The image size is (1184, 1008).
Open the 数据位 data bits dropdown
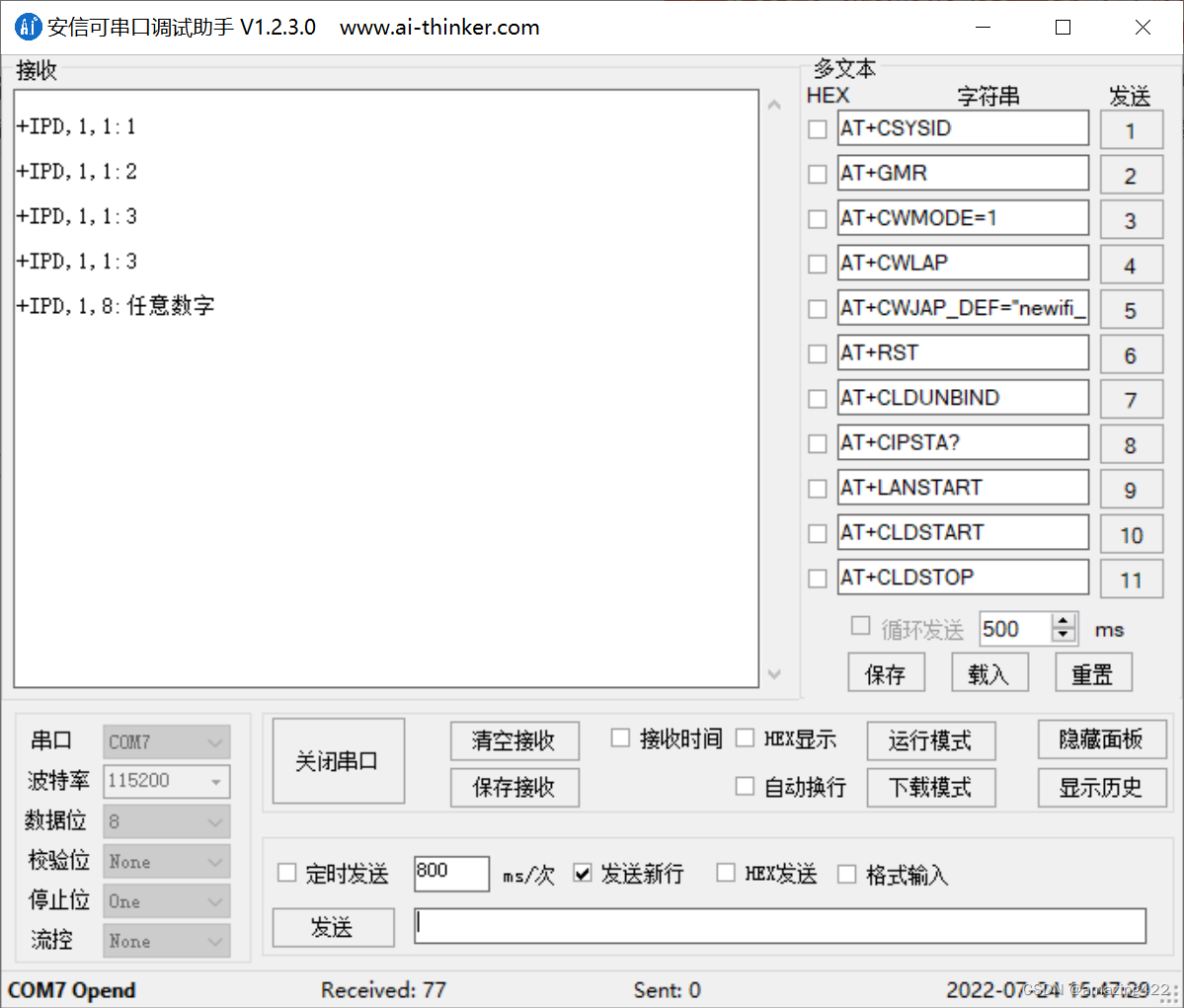pyautogui.click(x=166, y=821)
